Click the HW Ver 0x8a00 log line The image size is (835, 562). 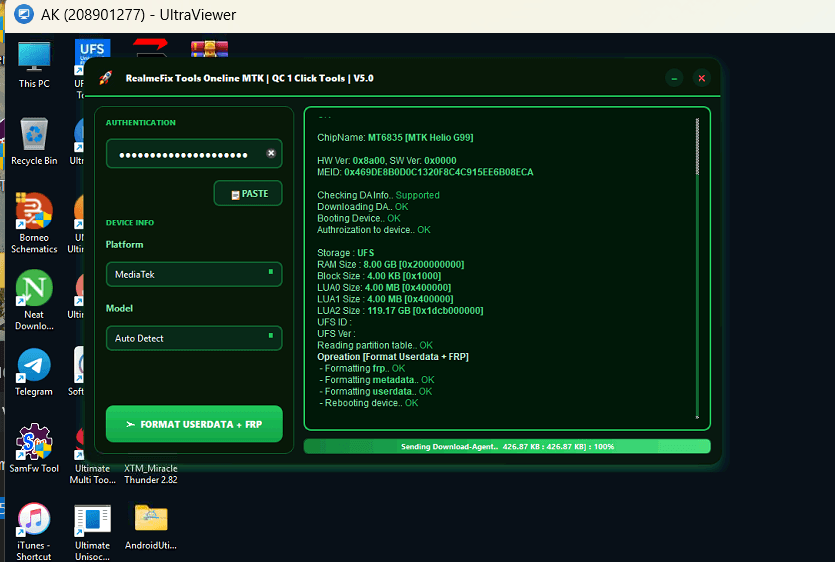(x=387, y=160)
